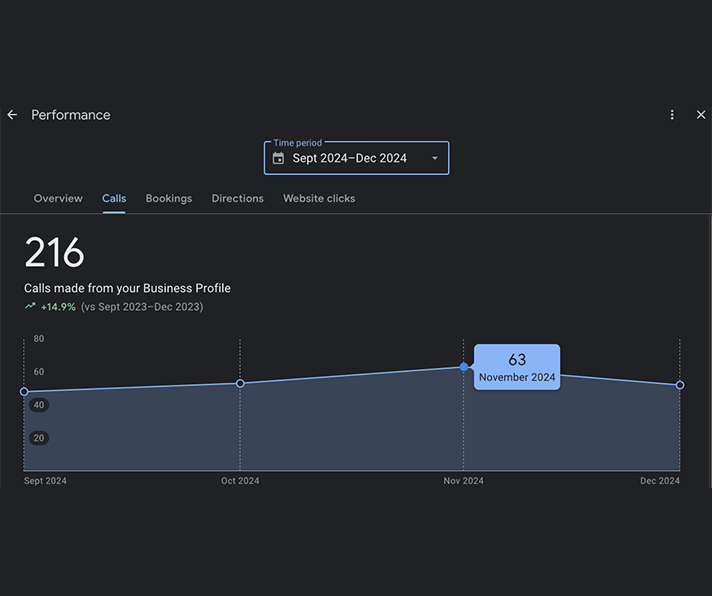Viewport: 712px width, 596px height.
Task: Click the 63 November 2024 tooltip
Action: 517,368
